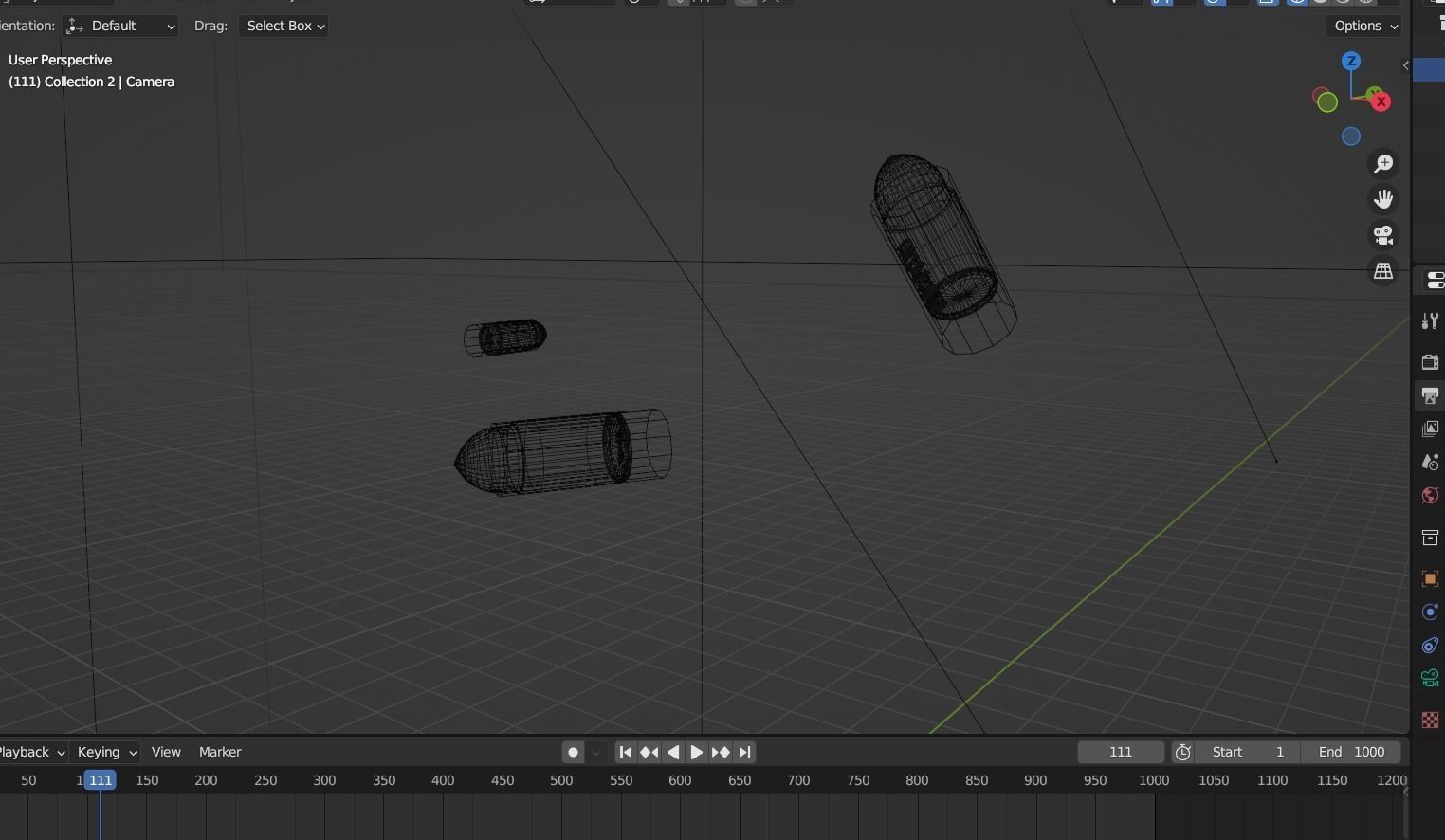Screen dimensions: 1445x840
Task: Open the Drag Select Box dropdown
Action: pos(284,26)
